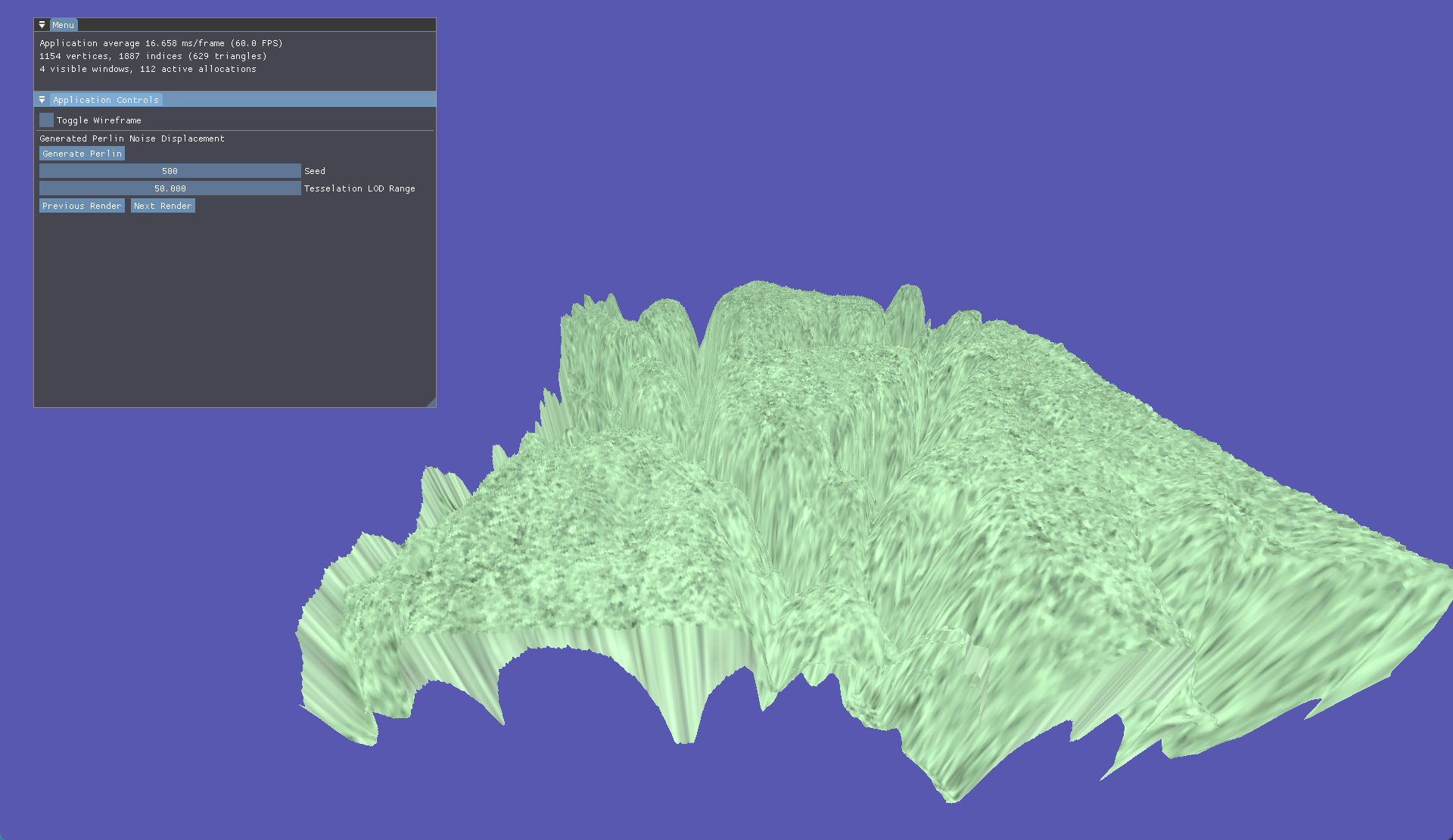
Task: Click the vertices and indices count line
Action: coord(153,56)
